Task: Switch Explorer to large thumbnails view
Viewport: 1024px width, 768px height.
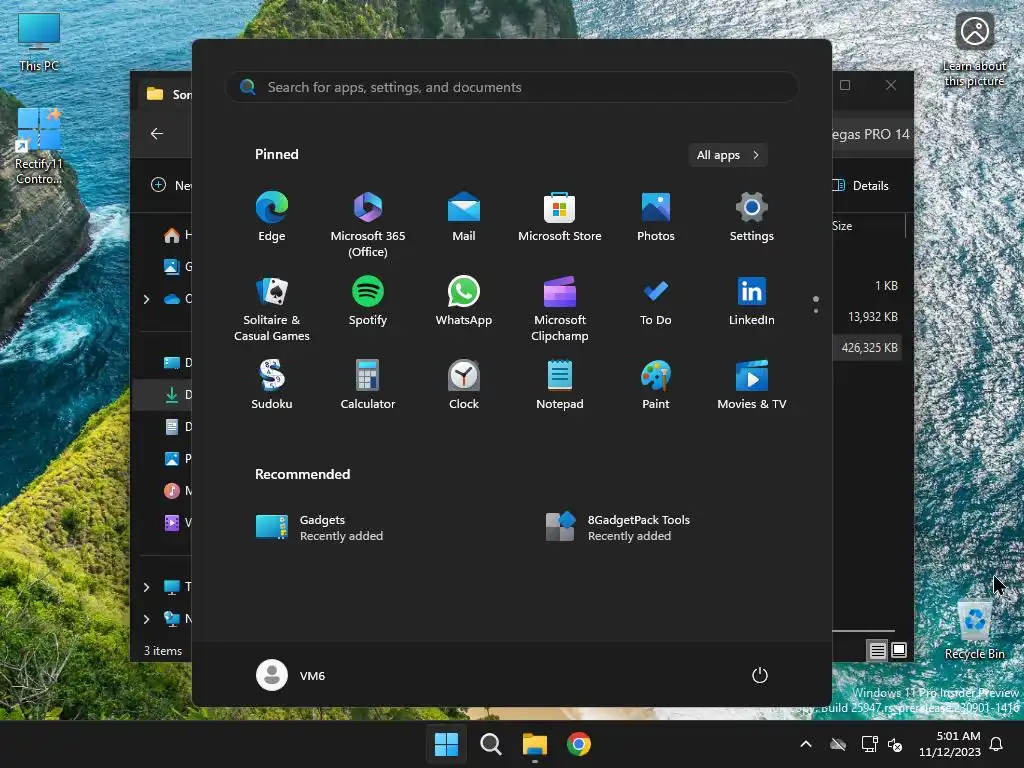Action: [x=899, y=650]
